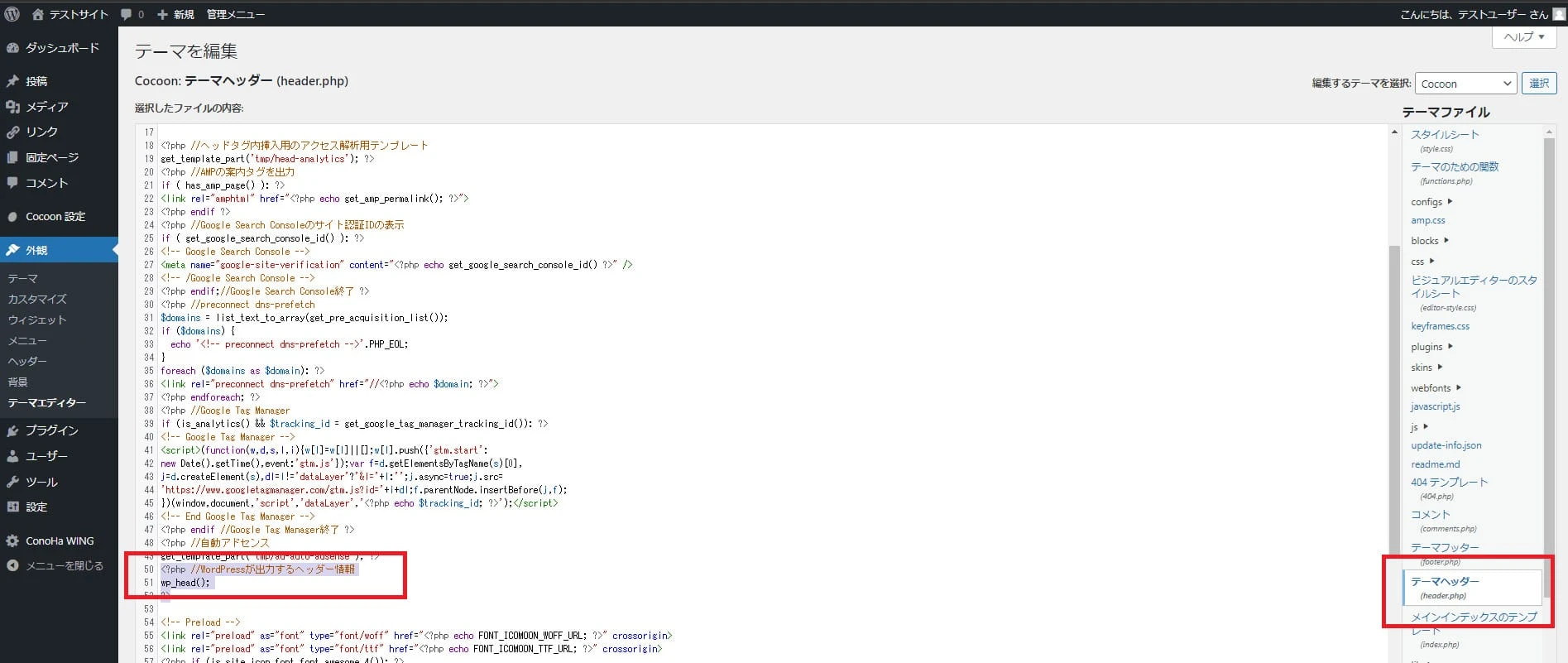Viewport: 1568px width, 663px height.
Task: Expand the configs folder
Action: click(1431, 202)
